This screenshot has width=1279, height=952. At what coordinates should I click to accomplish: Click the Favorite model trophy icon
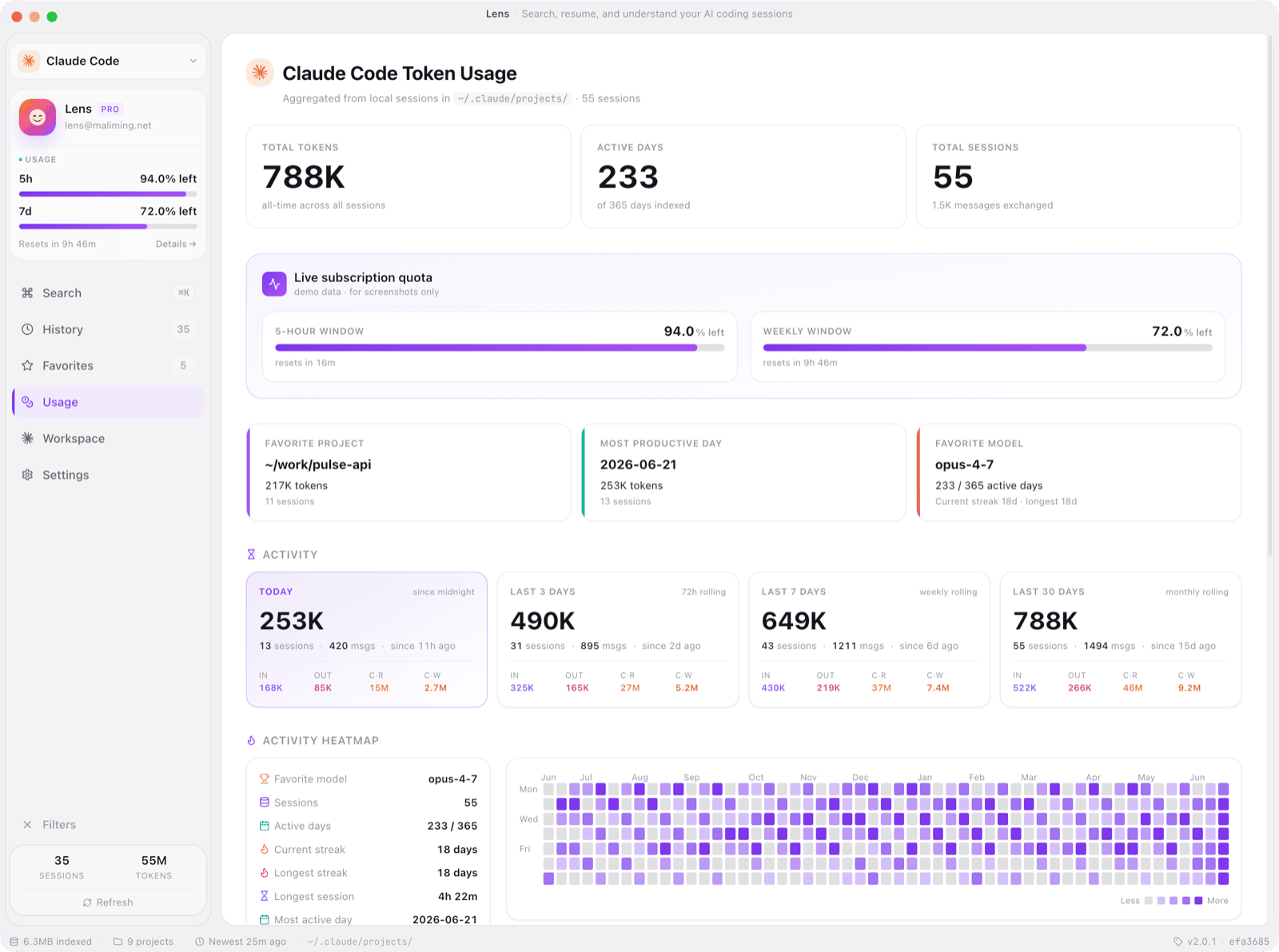(x=265, y=779)
